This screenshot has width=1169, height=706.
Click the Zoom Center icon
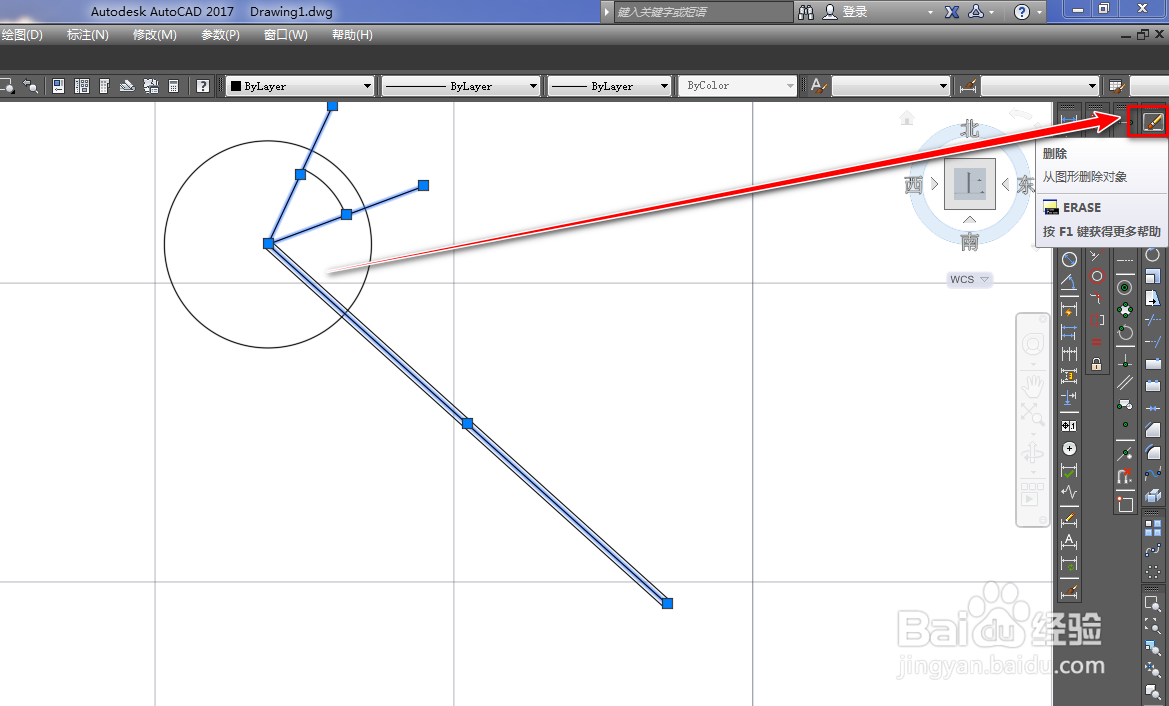(x=1153, y=669)
